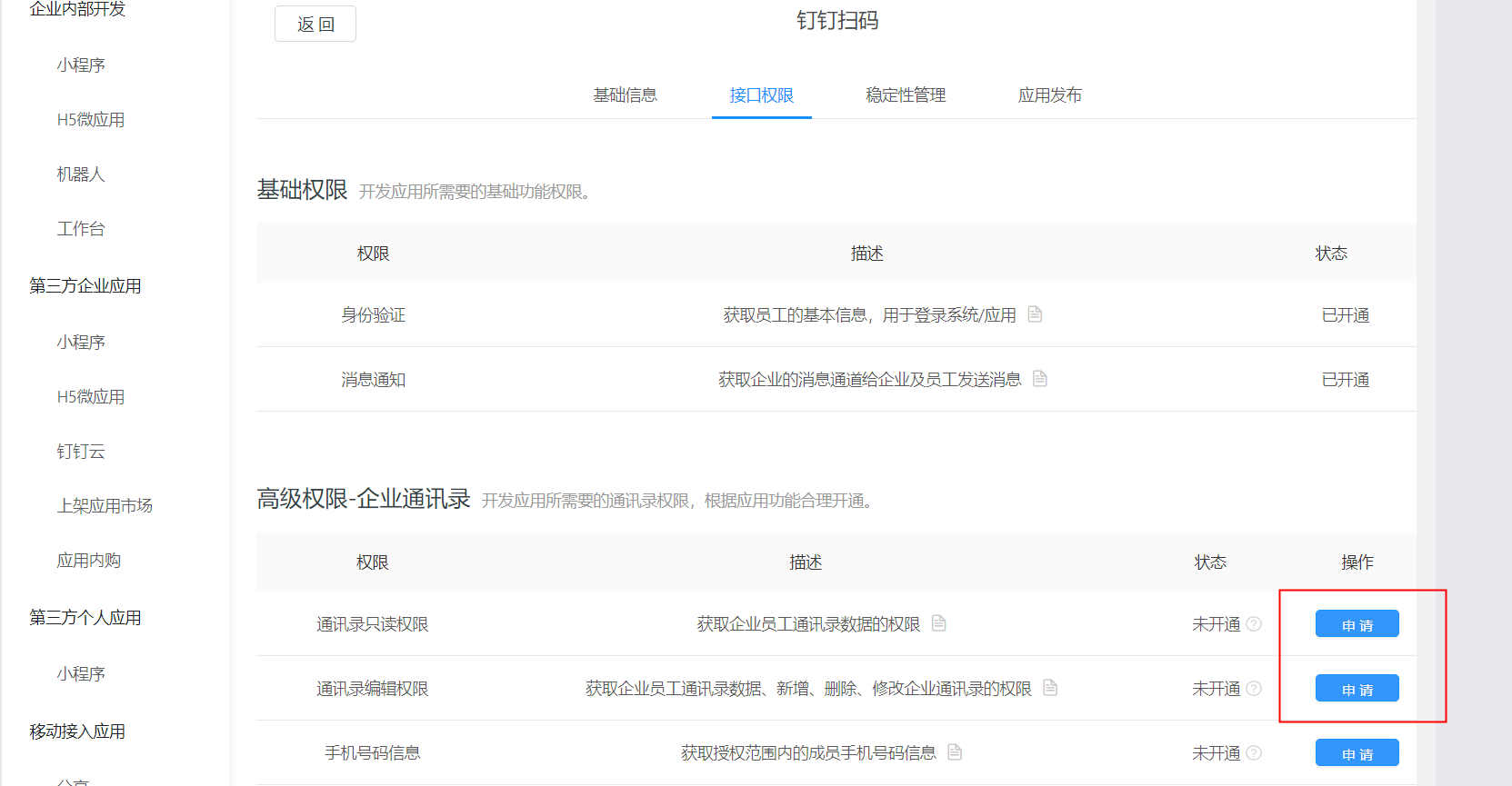
Task: Click 已开通 status in 消息通知 row
Action: [x=1346, y=380]
